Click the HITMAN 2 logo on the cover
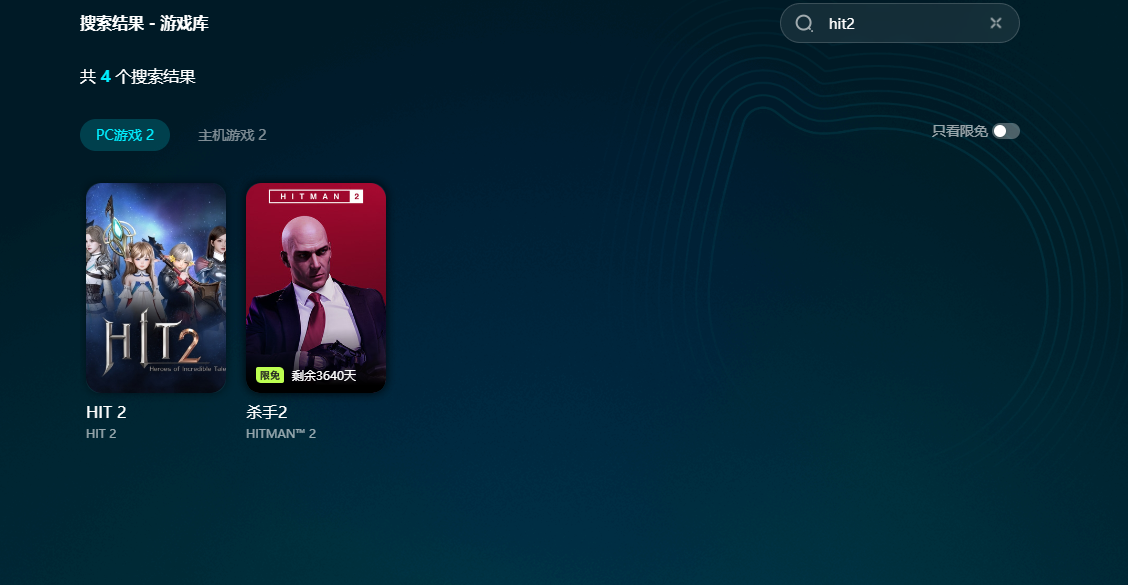 [x=315, y=196]
